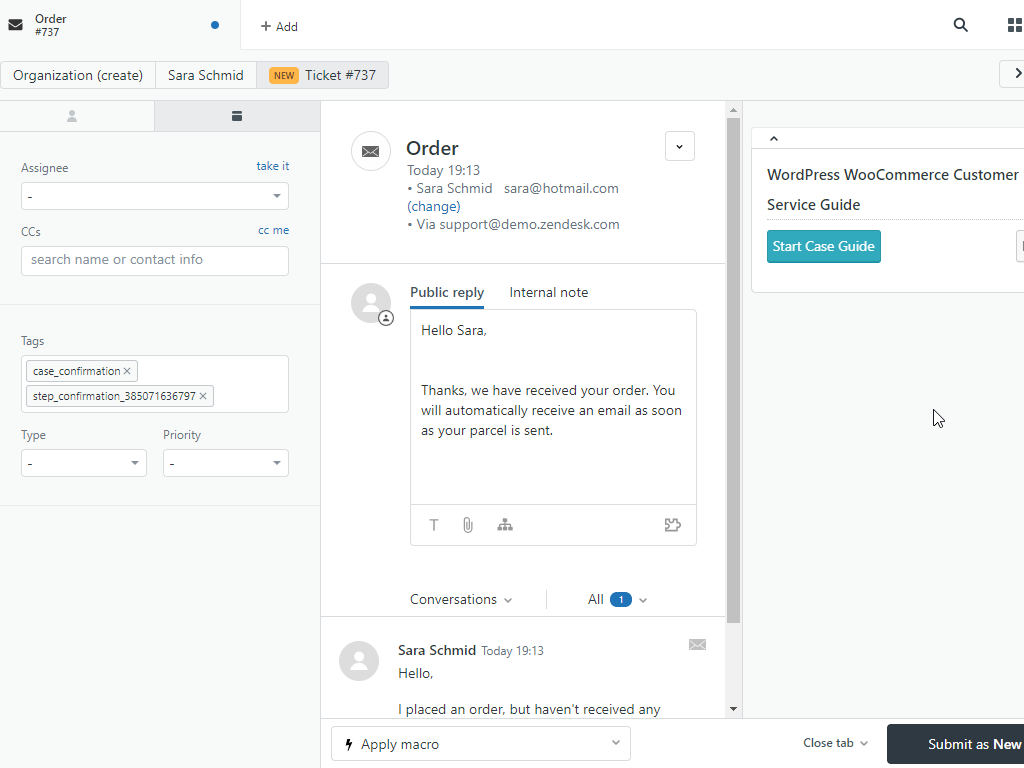Switch to the ticket fields icon tab
This screenshot has width=1024, height=768.
pos(237,116)
